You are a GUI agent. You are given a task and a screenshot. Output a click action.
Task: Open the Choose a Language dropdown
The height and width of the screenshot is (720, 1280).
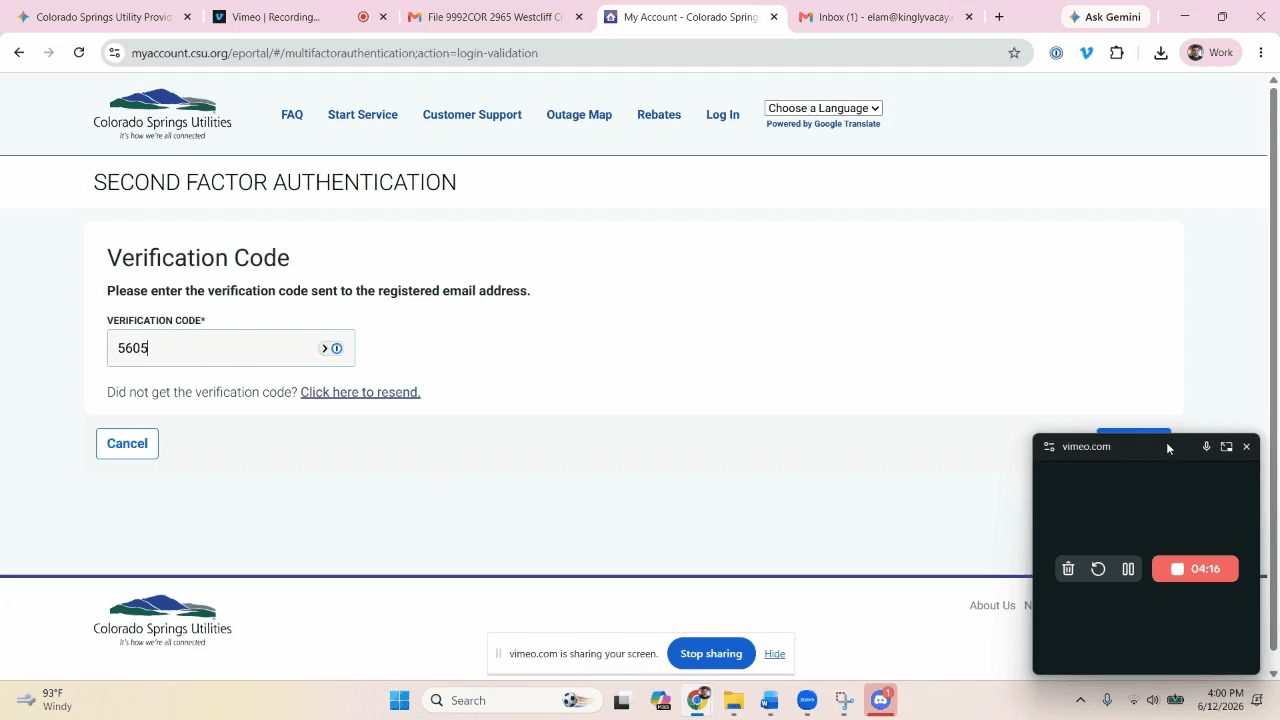(823, 108)
